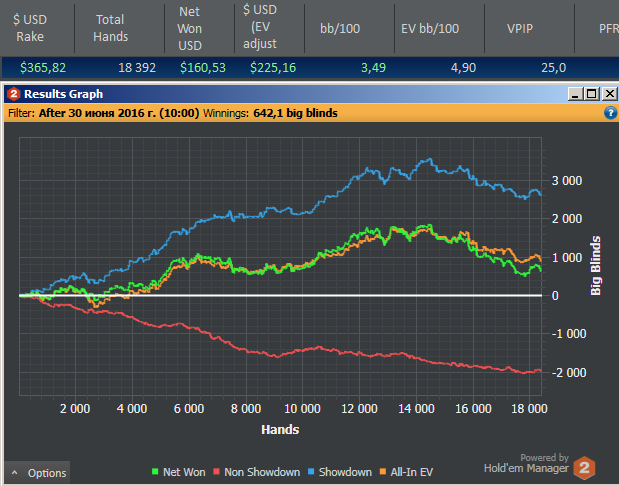Image resolution: width=619 pixels, height=486 pixels.
Task: Click the blue help question mark icon
Action: (x=610, y=113)
